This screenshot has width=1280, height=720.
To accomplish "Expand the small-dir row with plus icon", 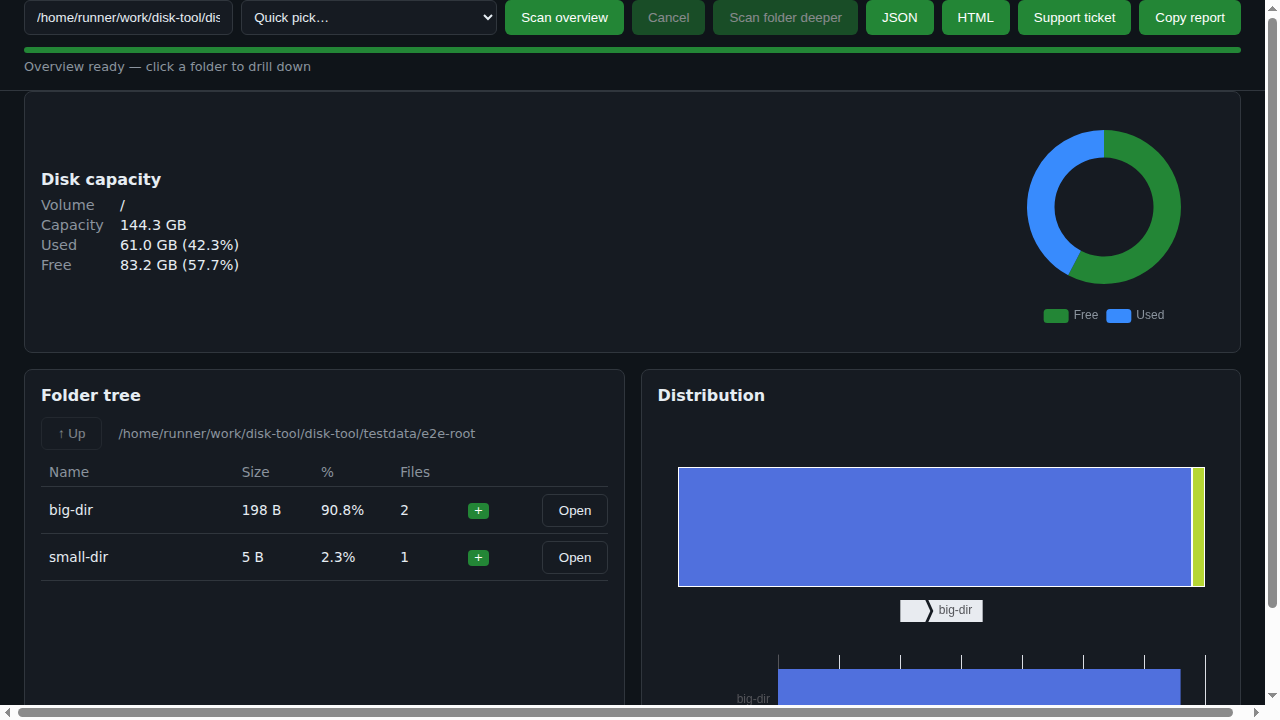I will click(x=478, y=558).
